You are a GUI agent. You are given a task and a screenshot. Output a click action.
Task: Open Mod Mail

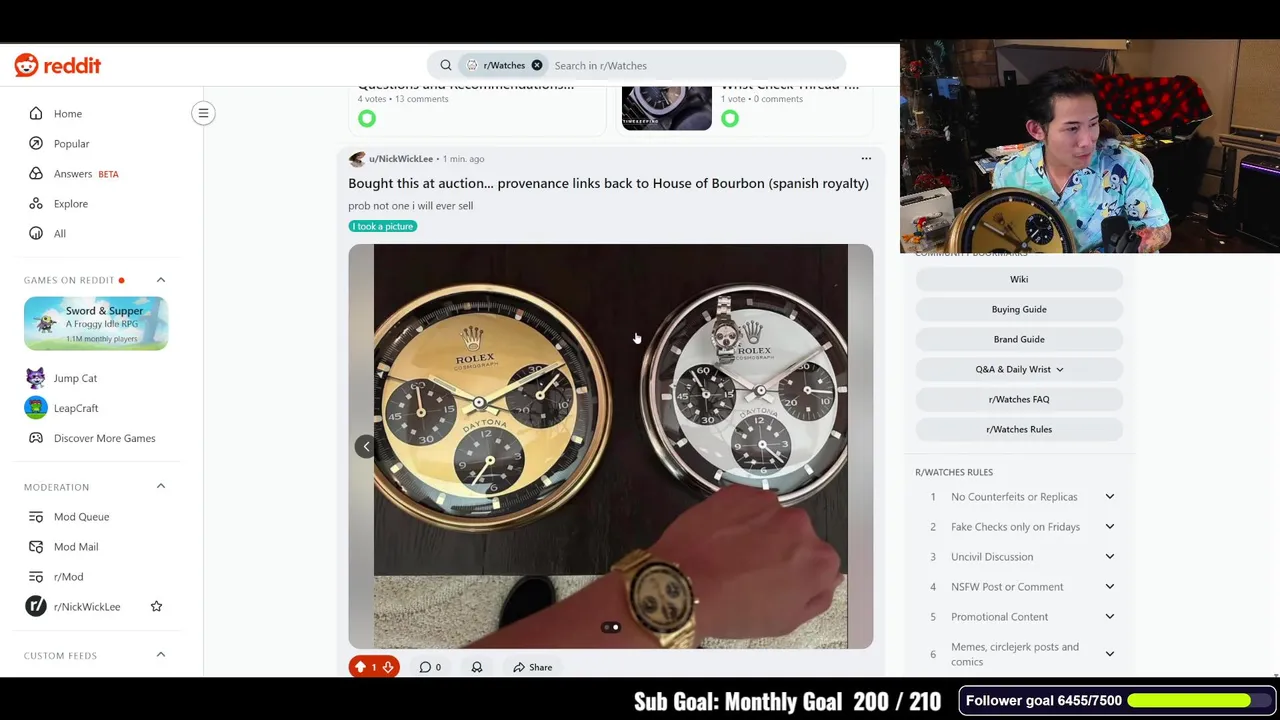pyautogui.click(x=76, y=547)
